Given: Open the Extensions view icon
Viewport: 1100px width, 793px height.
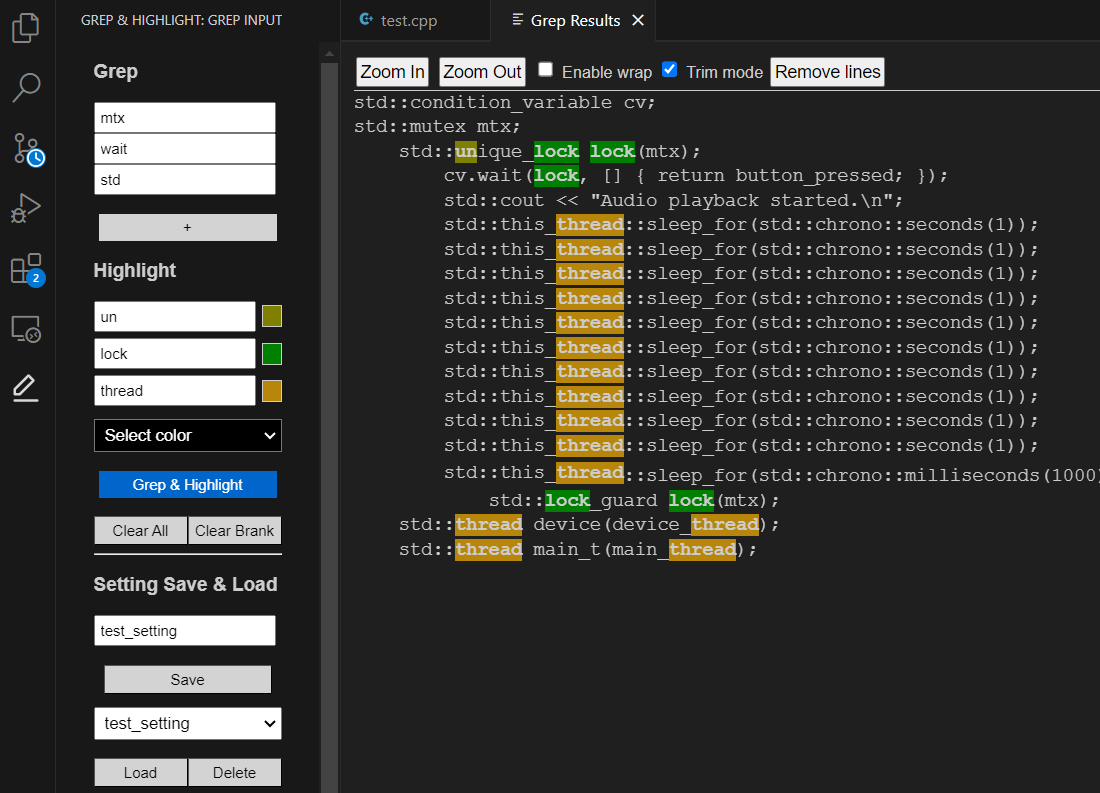Looking at the screenshot, I should (x=27, y=270).
